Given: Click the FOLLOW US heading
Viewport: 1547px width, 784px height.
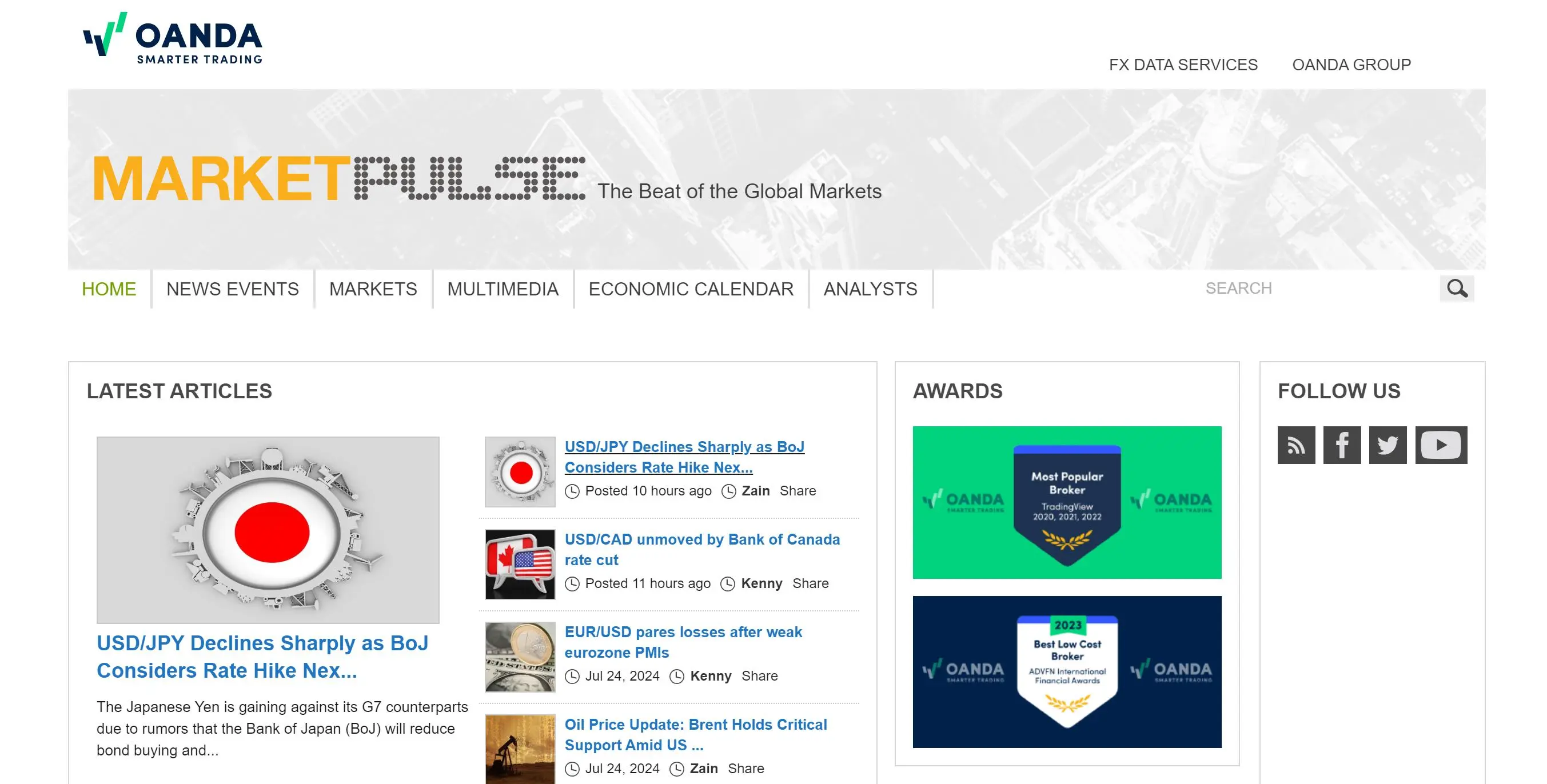Looking at the screenshot, I should (x=1338, y=391).
